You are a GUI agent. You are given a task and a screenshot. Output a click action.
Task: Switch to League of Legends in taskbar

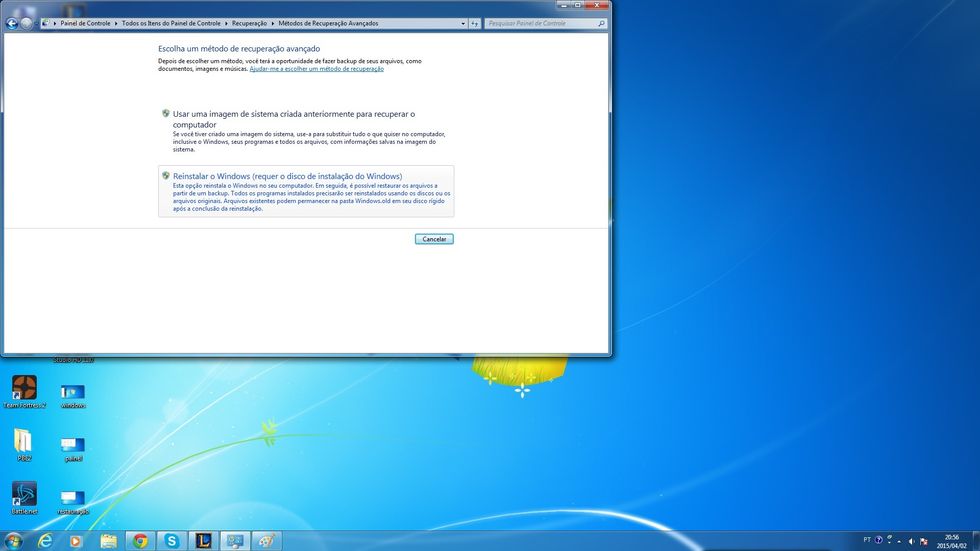click(x=203, y=541)
